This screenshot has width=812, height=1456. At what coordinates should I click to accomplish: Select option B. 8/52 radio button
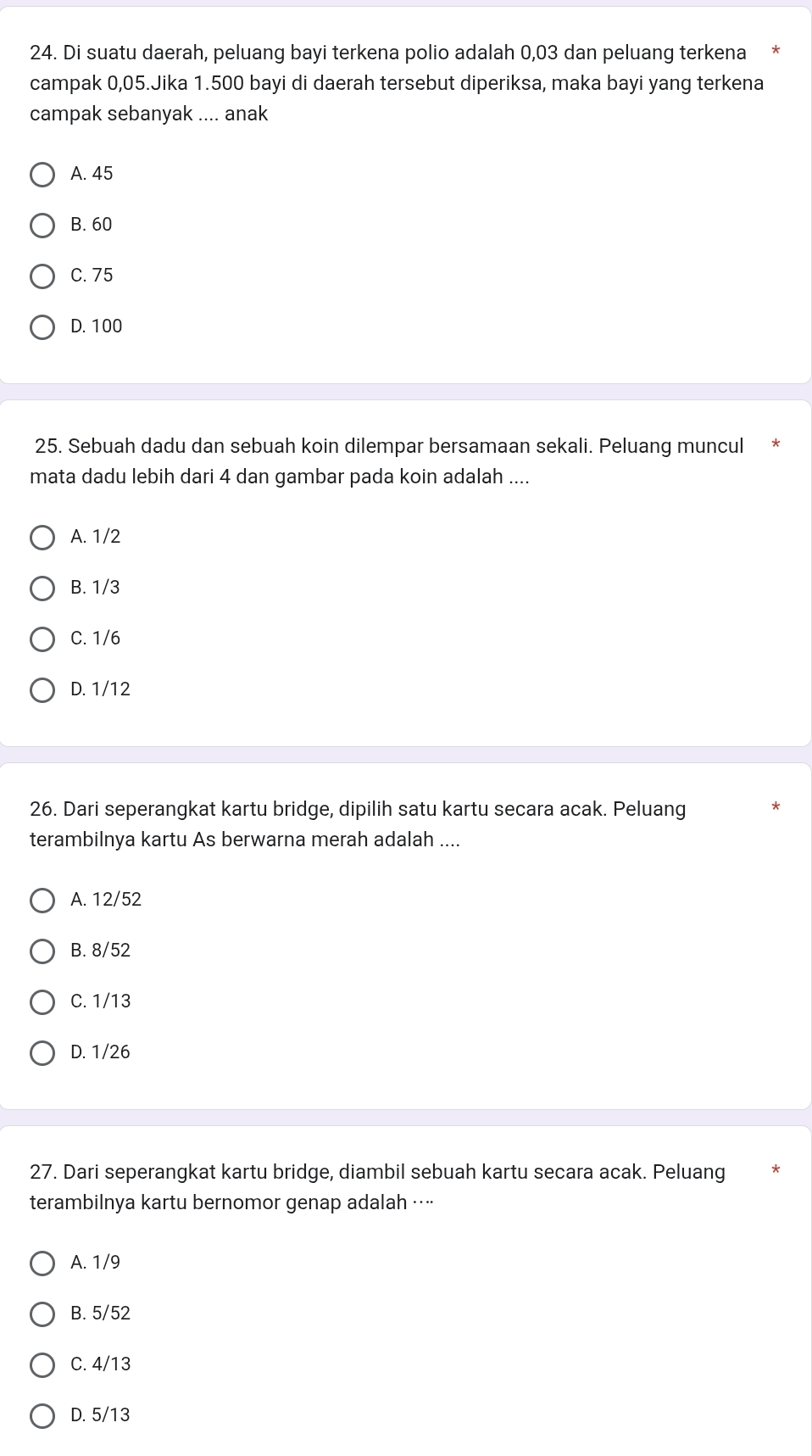[x=42, y=951]
